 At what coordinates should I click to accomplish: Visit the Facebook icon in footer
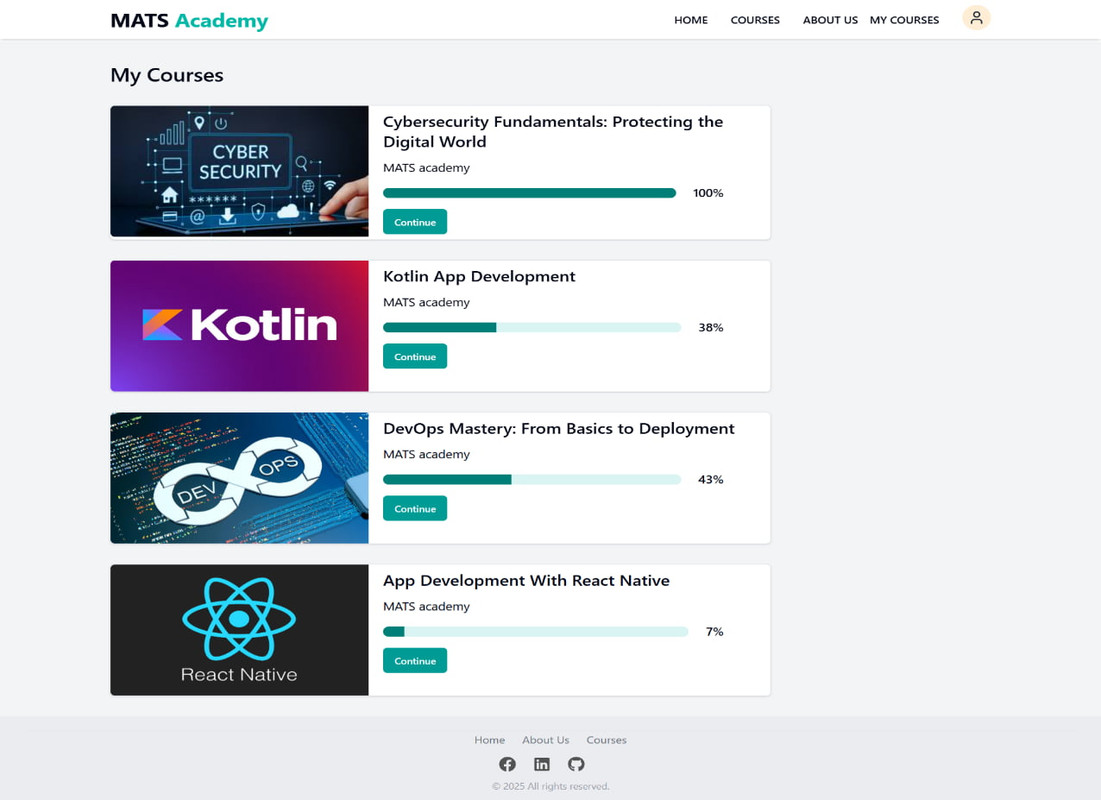(507, 764)
